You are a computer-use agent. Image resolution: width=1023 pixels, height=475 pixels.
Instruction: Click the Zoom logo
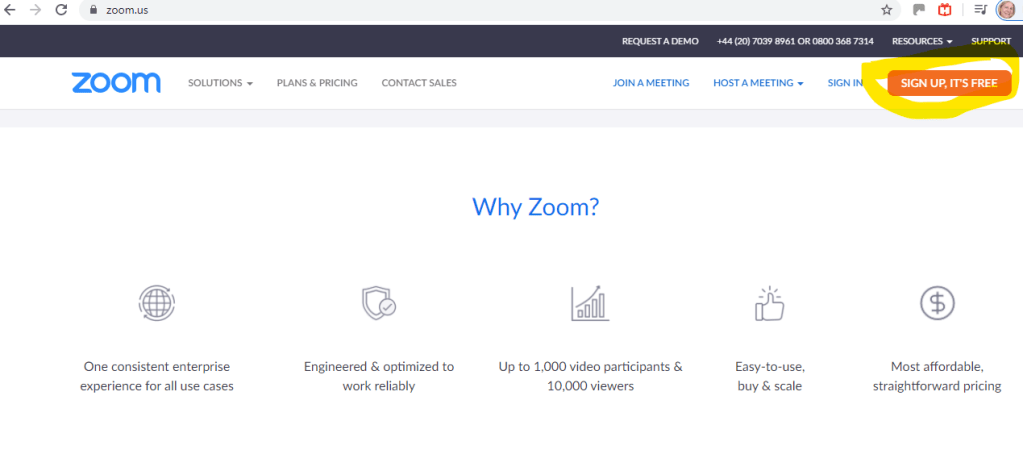click(116, 83)
